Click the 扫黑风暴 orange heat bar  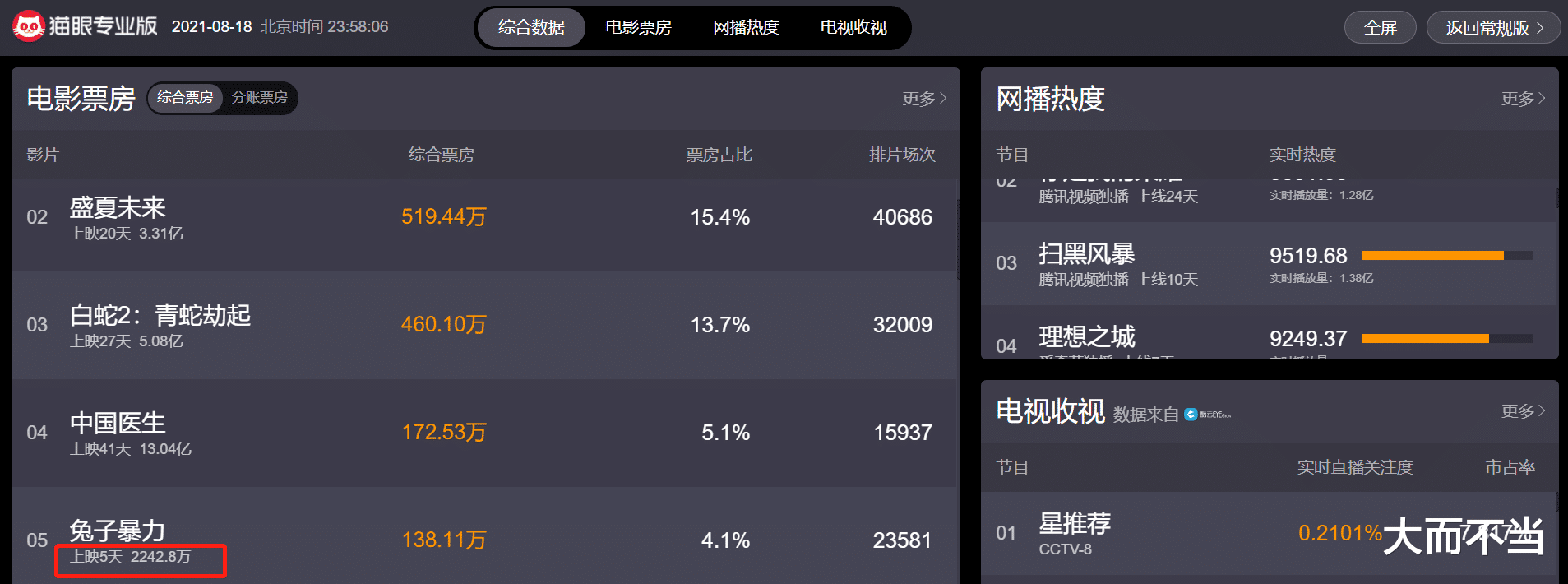click(x=1432, y=256)
